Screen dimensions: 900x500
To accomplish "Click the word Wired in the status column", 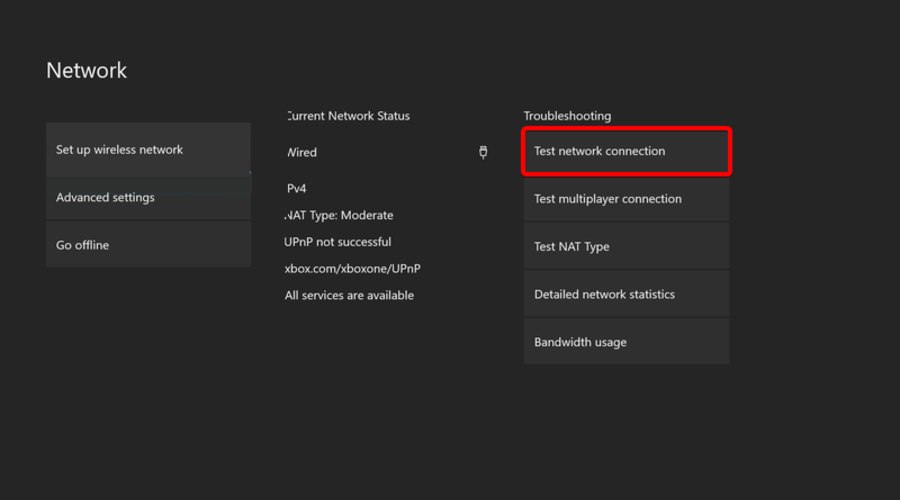I will pyautogui.click(x=302, y=153).
